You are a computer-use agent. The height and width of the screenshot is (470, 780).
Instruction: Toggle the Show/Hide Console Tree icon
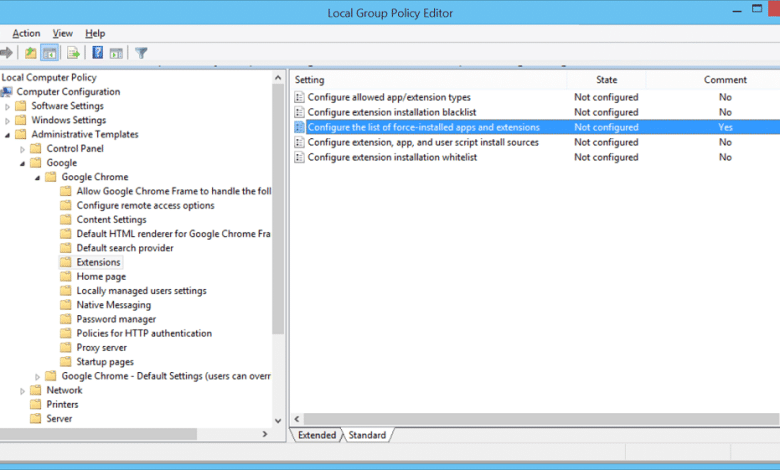tap(49, 53)
